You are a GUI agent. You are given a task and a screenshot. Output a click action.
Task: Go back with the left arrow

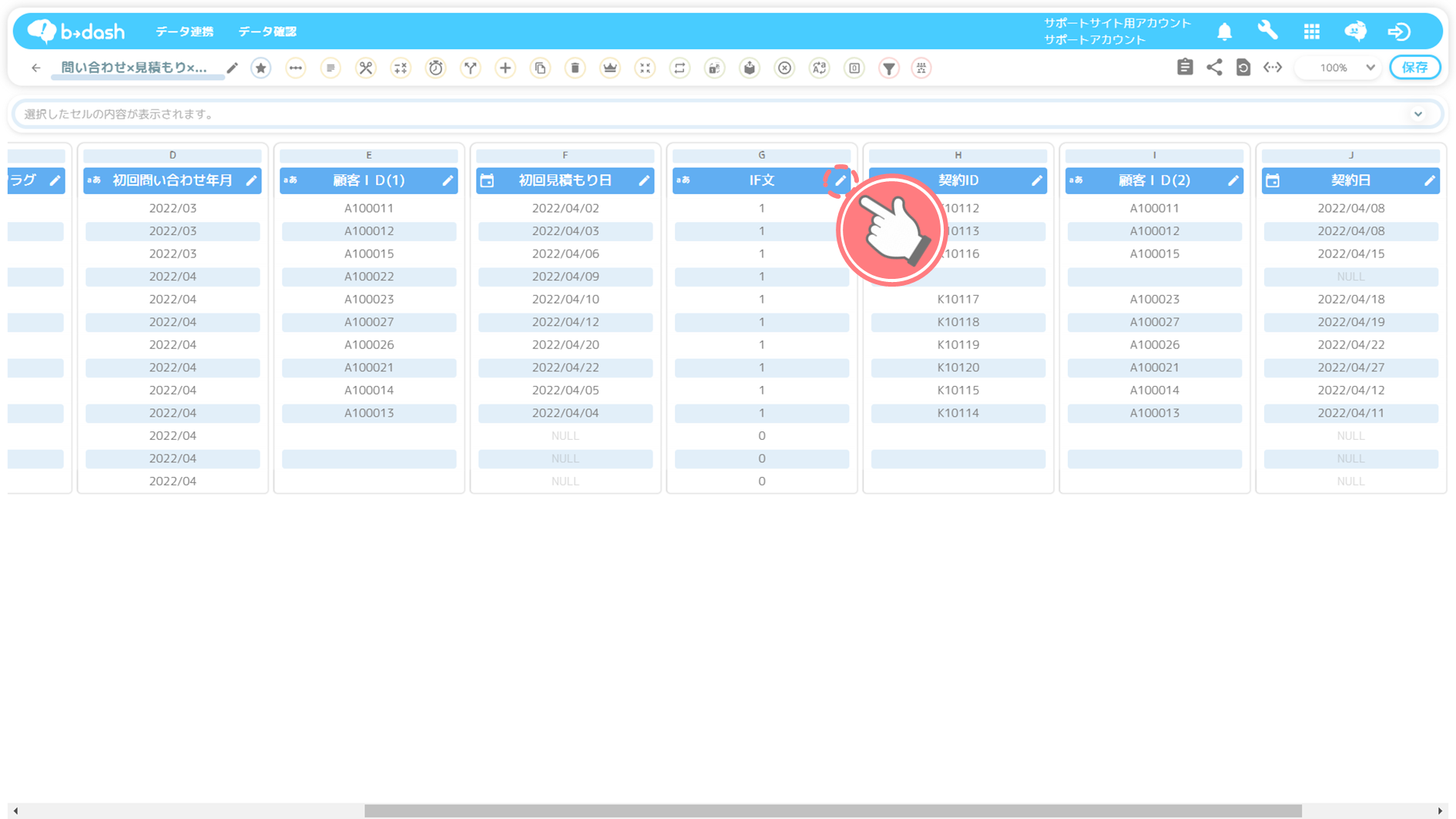pyautogui.click(x=36, y=68)
